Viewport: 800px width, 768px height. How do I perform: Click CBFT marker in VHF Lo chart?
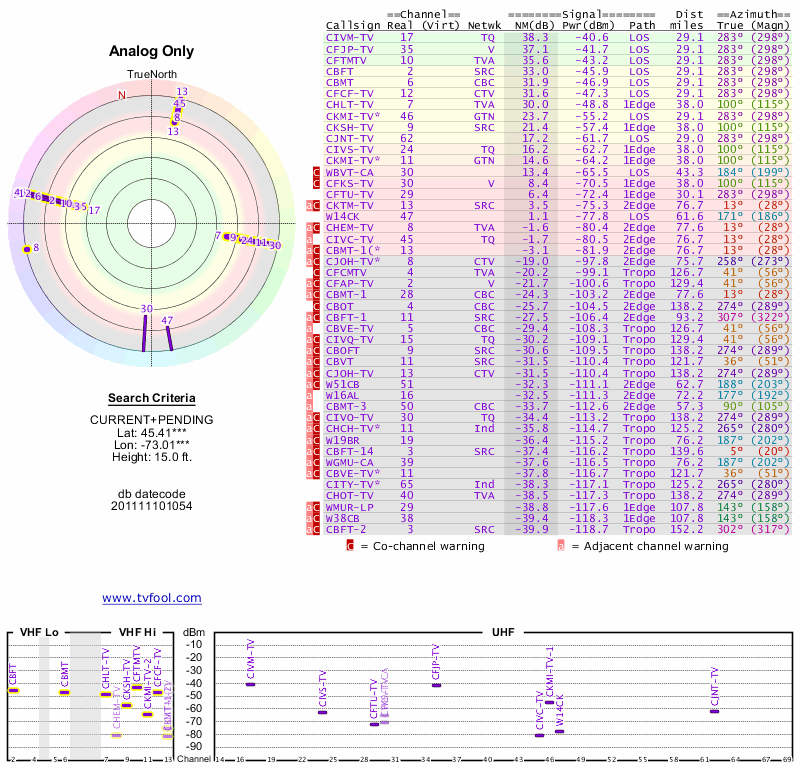tap(14, 690)
